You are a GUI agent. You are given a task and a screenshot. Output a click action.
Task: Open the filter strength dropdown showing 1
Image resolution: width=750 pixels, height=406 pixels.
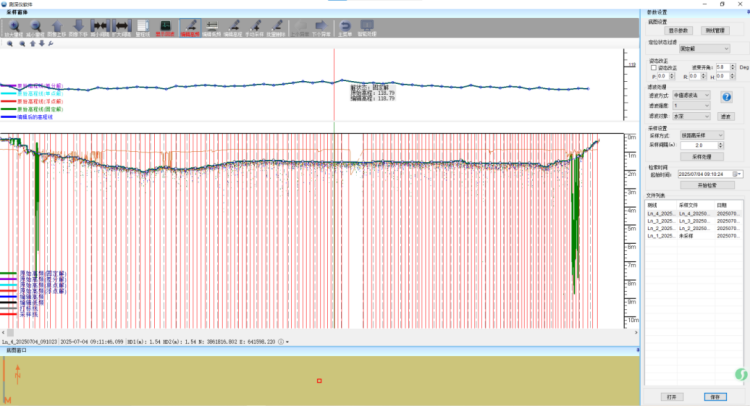click(691, 106)
